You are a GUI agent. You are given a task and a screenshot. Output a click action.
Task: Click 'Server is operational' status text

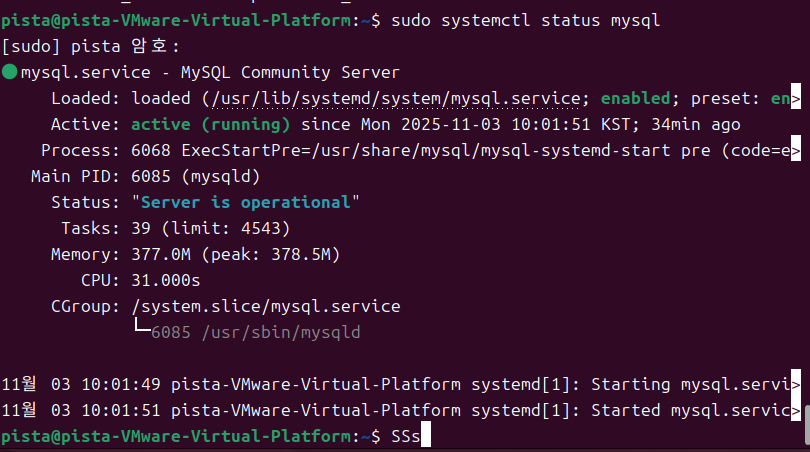245,202
